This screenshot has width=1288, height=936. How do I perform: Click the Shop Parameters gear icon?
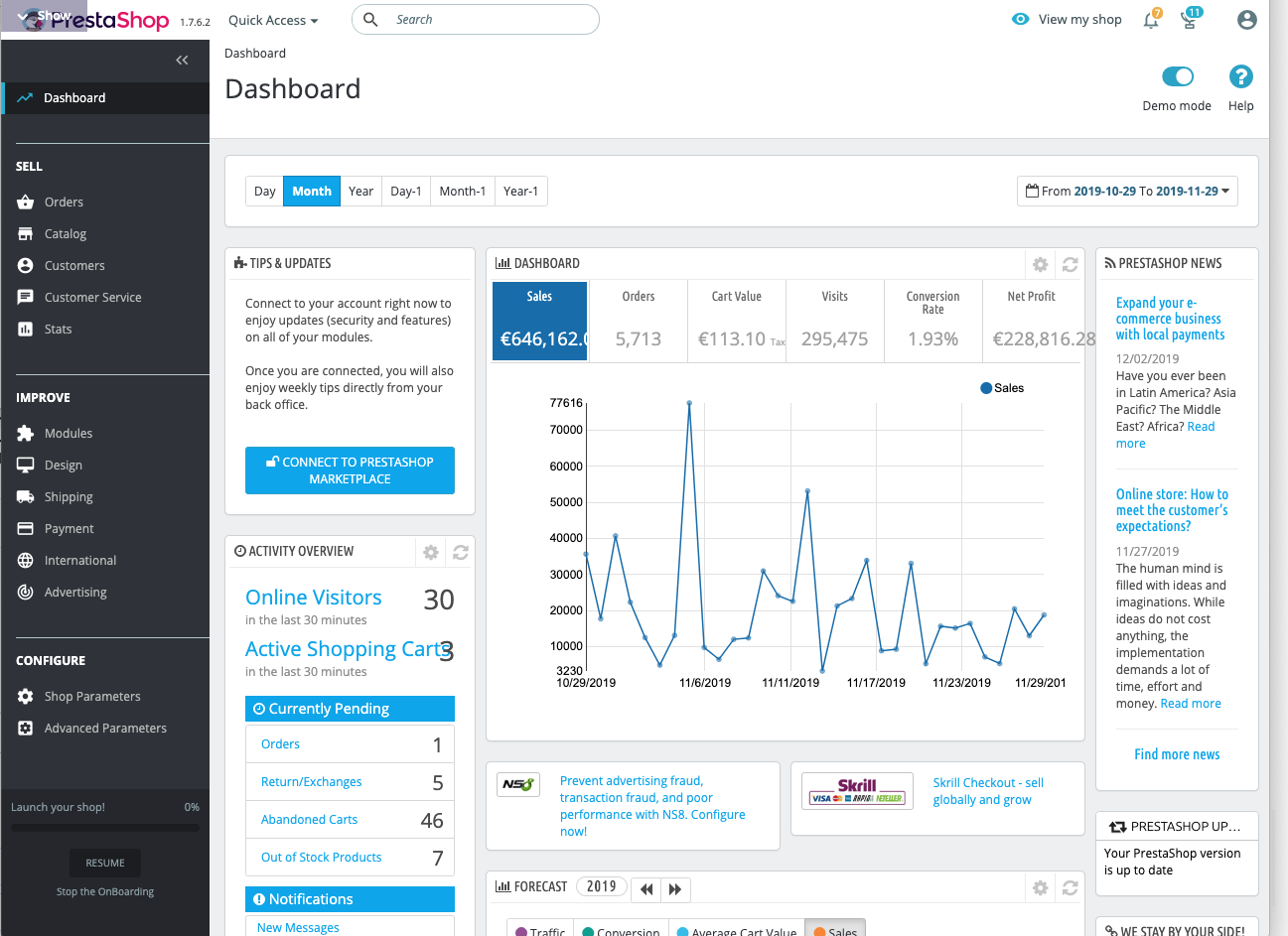tap(26, 697)
